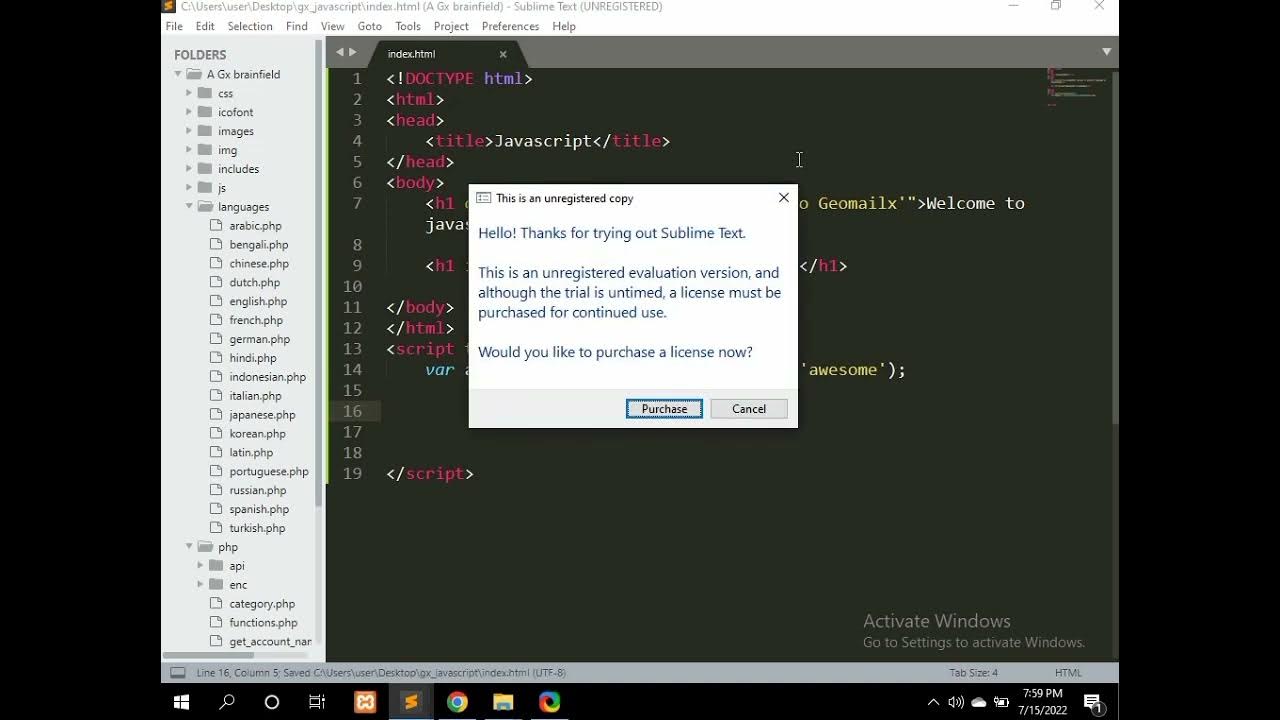The width and height of the screenshot is (1280, 720).
Task: Open the Help menu
Action: click(564, 26)
